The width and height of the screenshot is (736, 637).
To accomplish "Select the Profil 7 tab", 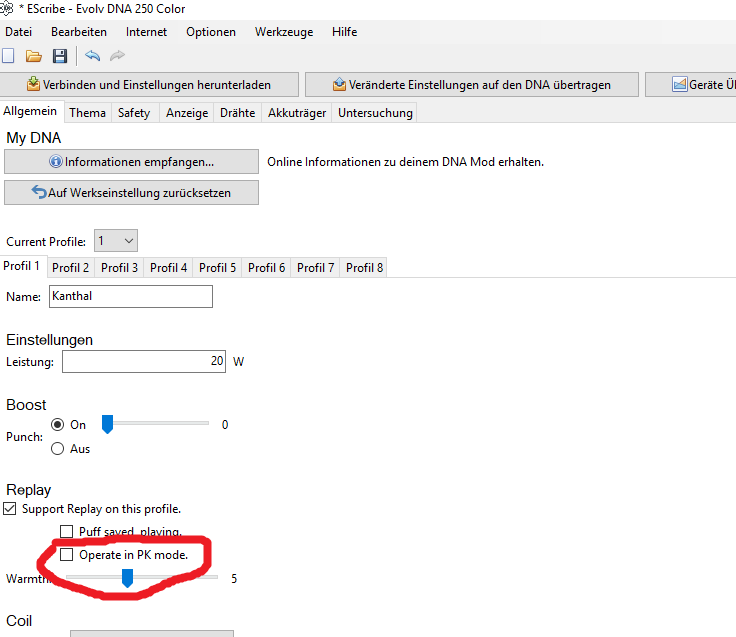I will tap(315, 268).
